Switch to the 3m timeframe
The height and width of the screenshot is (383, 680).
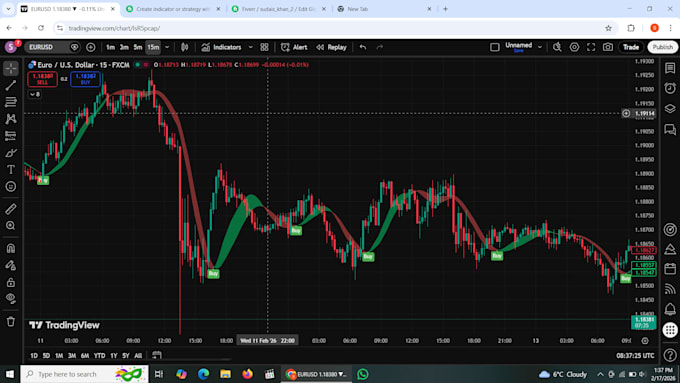[124, 47]
